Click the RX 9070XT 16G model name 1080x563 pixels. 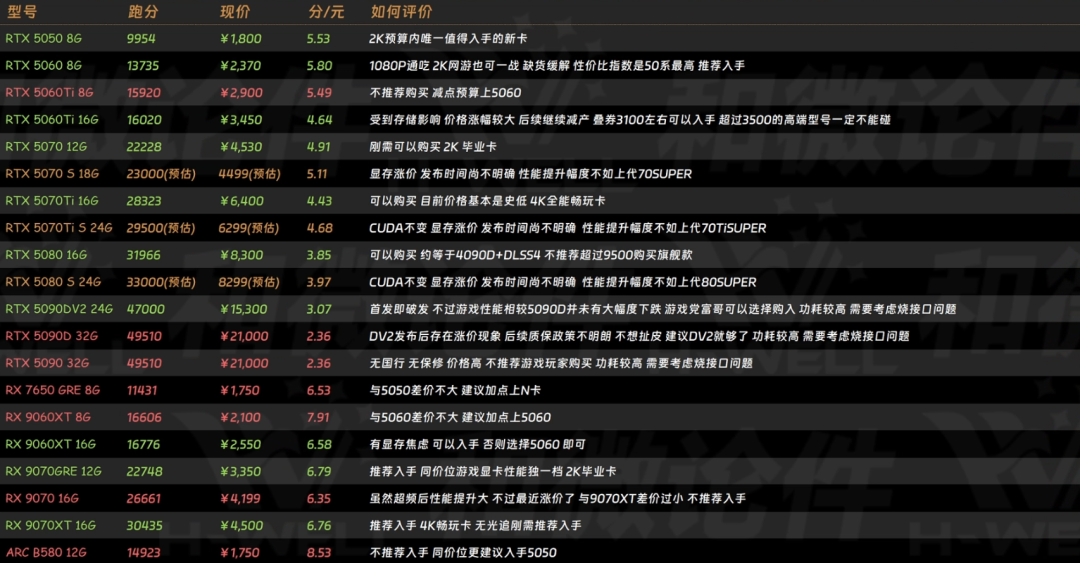point(50,525)
